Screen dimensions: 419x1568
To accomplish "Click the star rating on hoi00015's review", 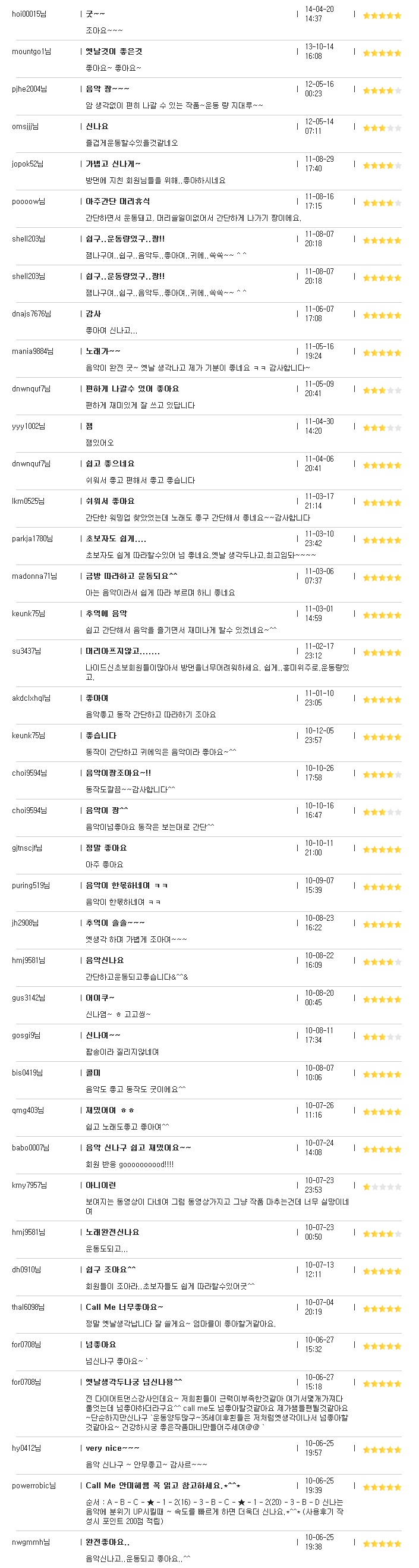I will click(382, 16).
